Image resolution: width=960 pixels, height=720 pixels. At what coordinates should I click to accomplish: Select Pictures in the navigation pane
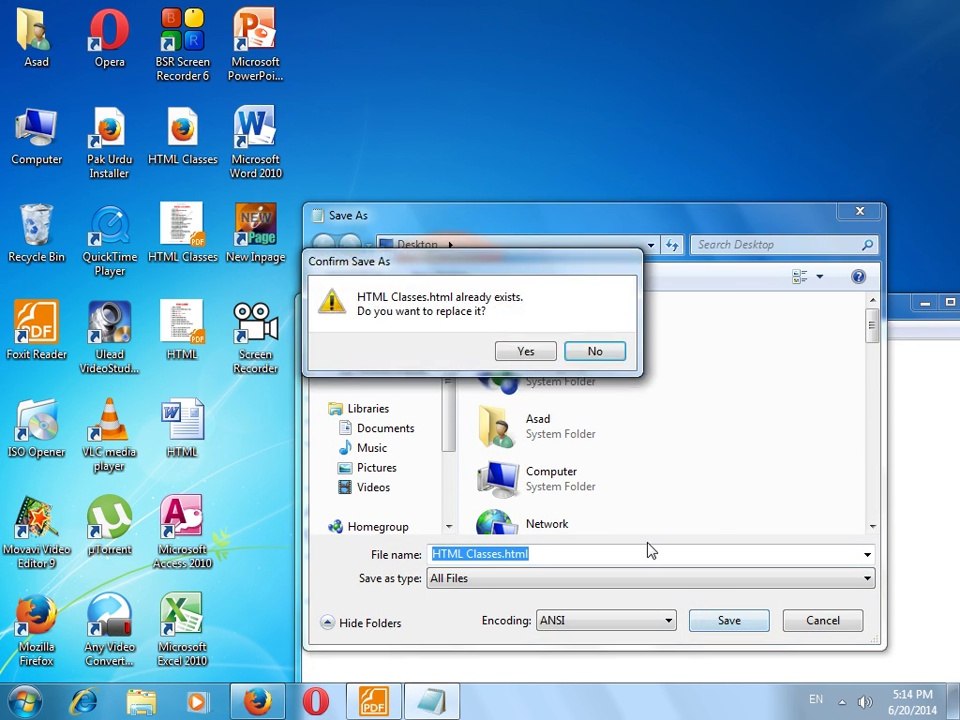point(367,468)
